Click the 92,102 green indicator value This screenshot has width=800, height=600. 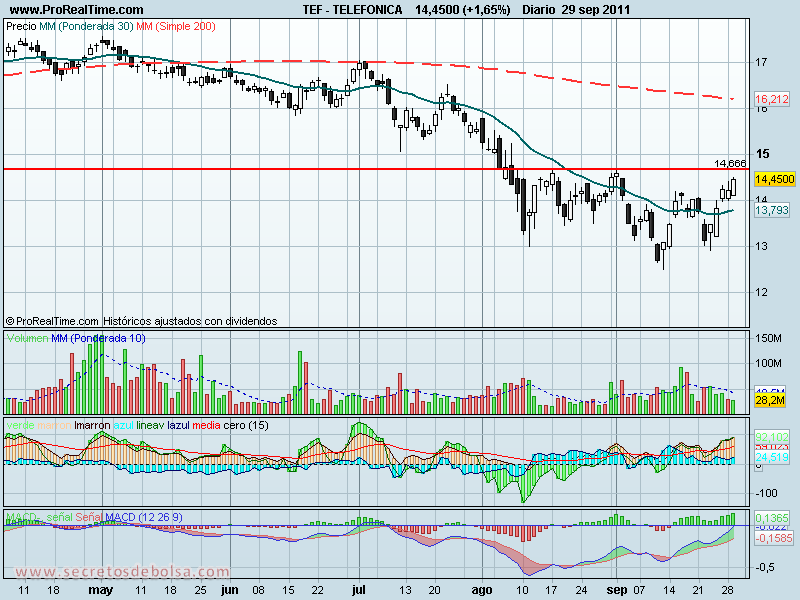coord(772,437)
